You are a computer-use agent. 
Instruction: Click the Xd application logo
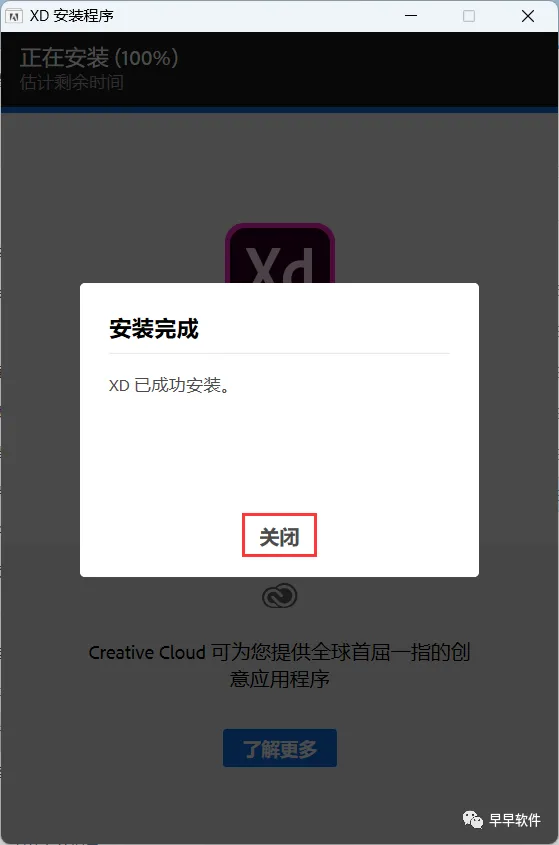pyautogui.click(x=280, y=253)
